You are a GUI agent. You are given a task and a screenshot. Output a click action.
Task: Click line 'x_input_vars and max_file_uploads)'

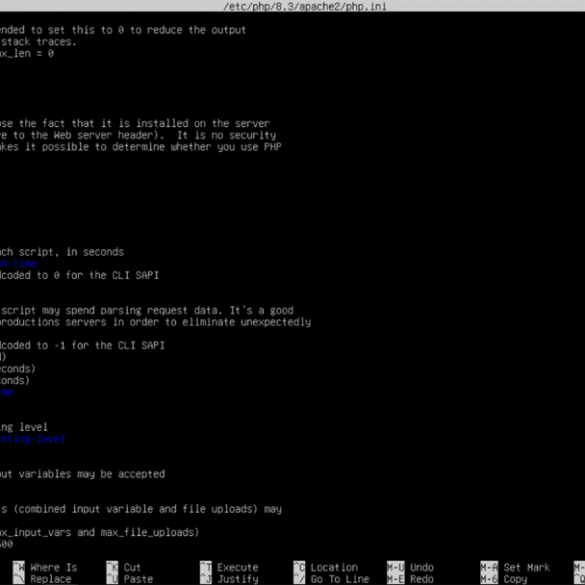pos(100,532)
